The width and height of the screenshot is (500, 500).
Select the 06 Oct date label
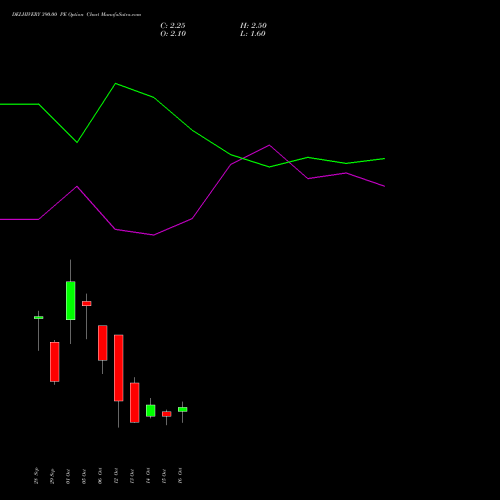click(x=100, y=475)
